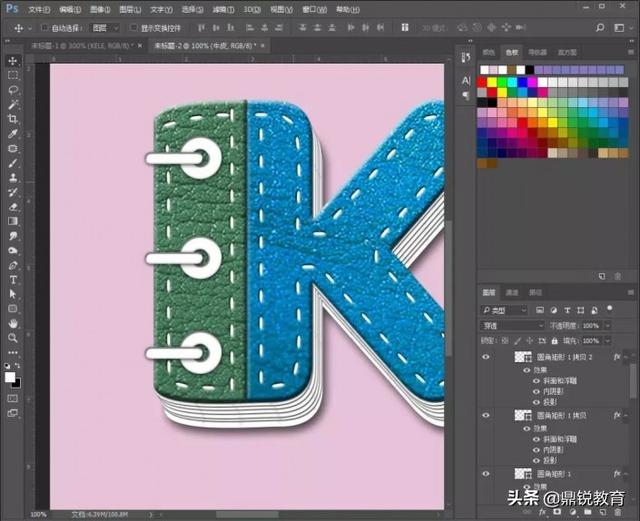Collapse effects of 圆角矩形 1 layer
Image resolution: width=640 pixels, height=521 pixels.
626,474
